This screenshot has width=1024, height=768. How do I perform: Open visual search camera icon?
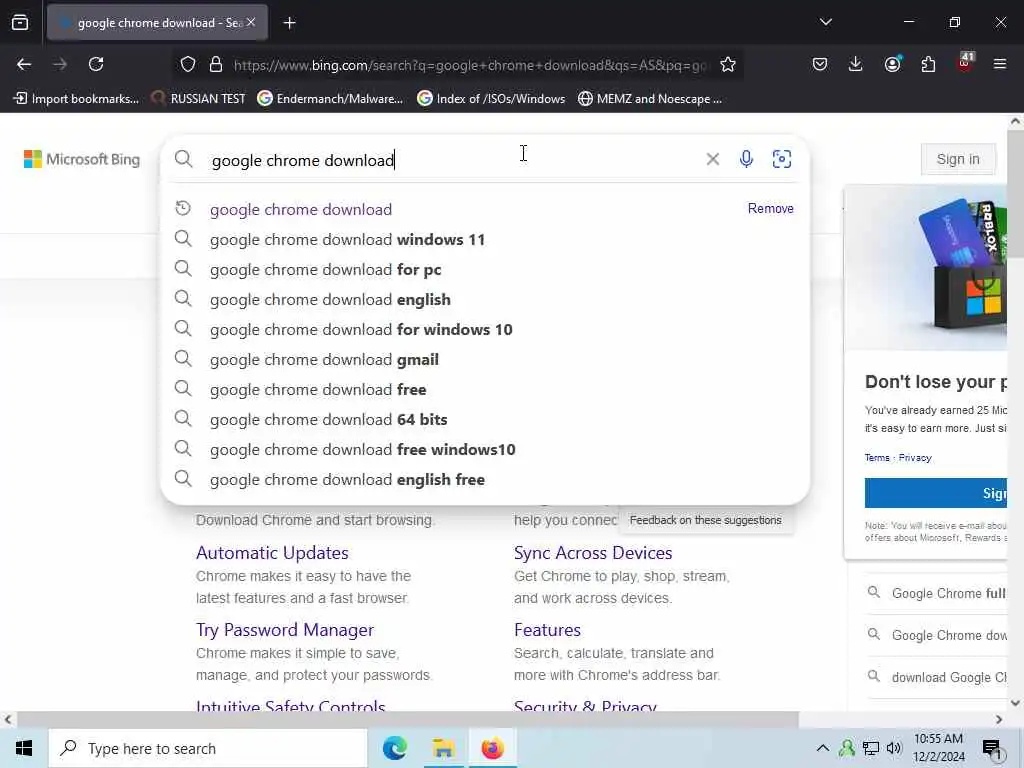pos(782,159)
